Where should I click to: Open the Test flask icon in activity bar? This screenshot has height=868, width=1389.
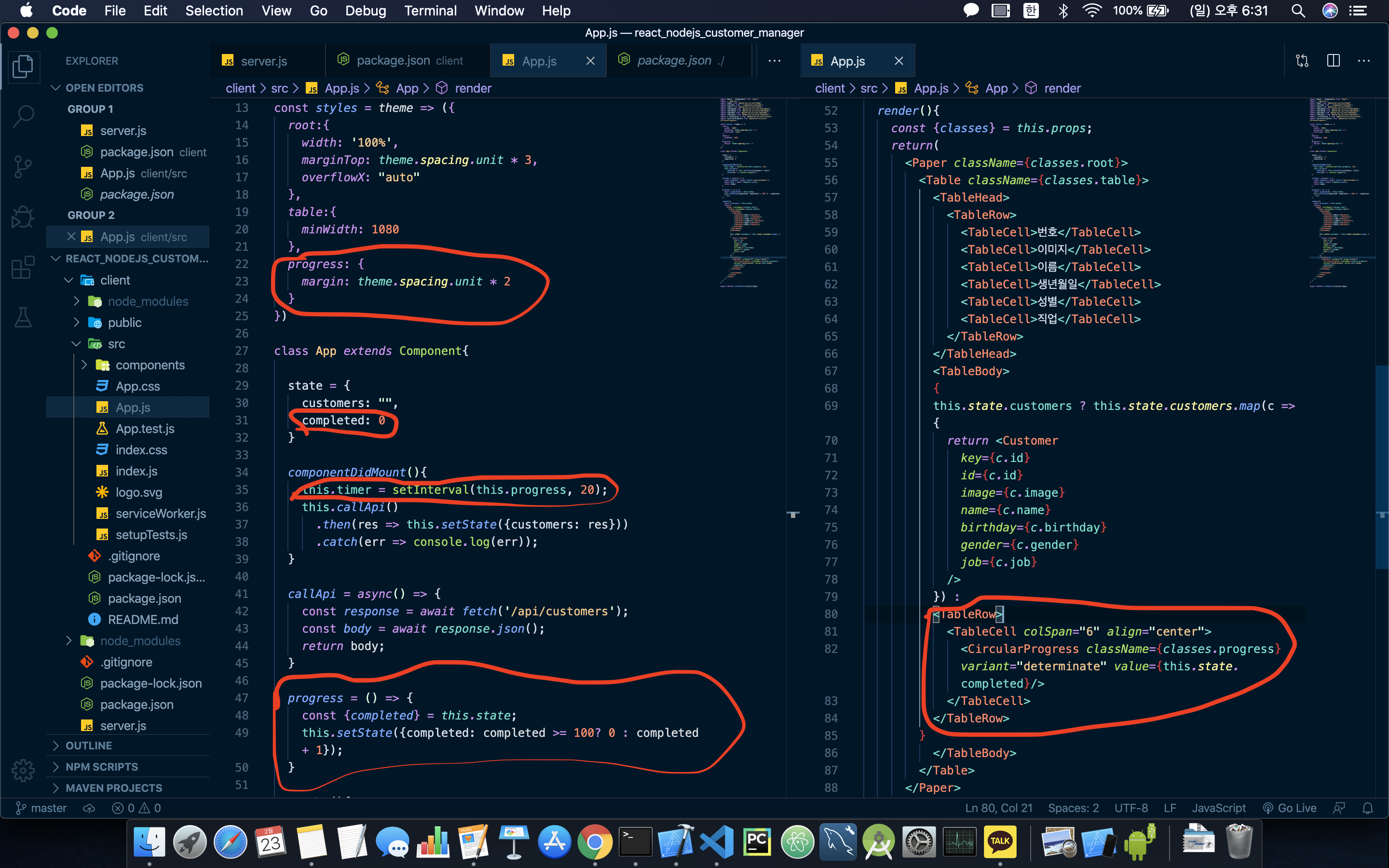point(23,317)
